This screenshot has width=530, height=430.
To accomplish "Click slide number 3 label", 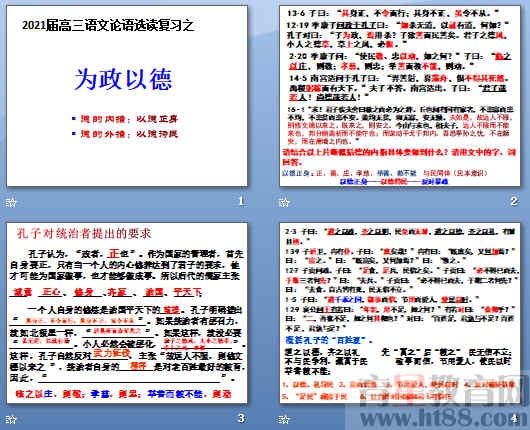I will tap(241, 419).
